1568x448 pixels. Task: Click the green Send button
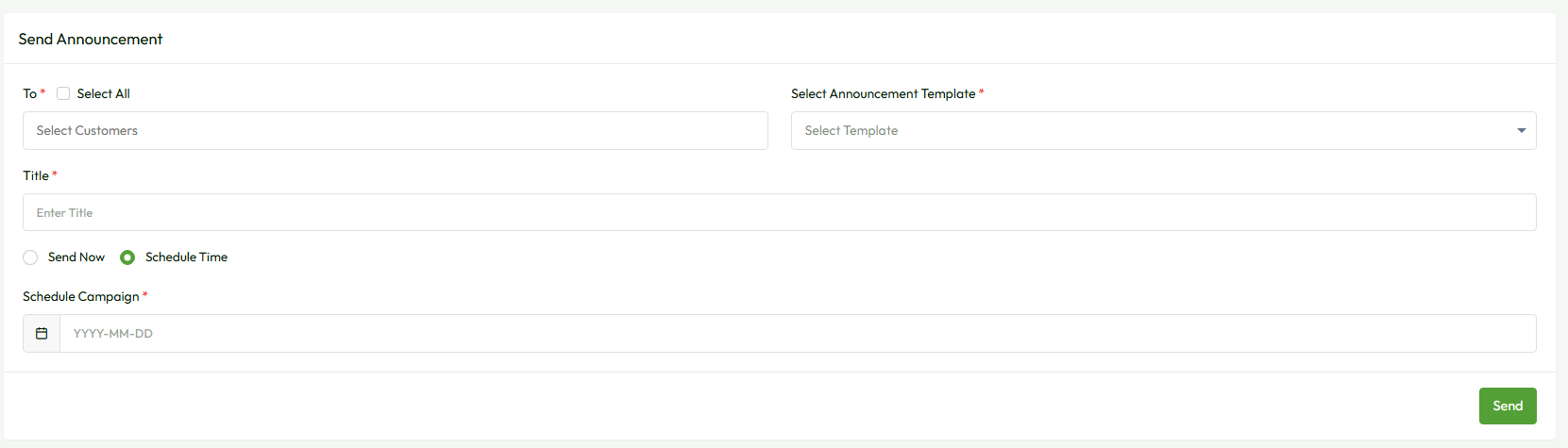click(1508, 406)
